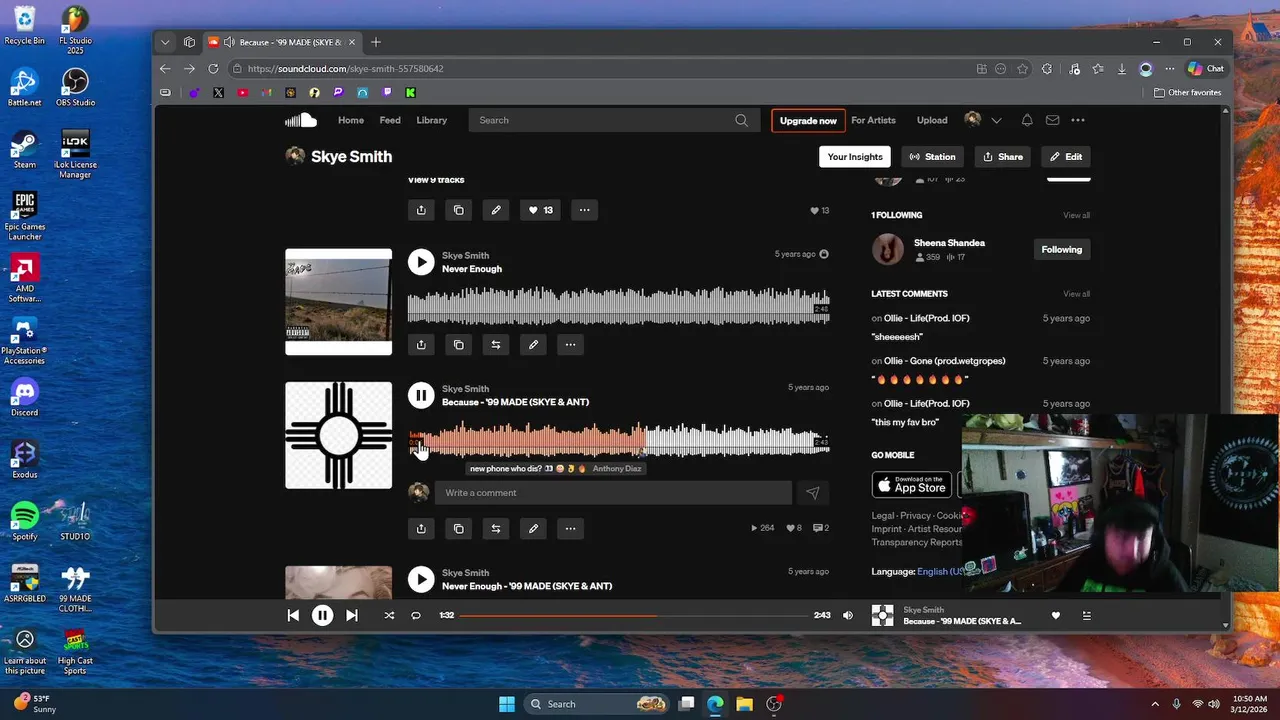The width and height of the screenshot is (1280, 720).
Task: Toggle the playlist like button showing 13
Action: coord(541,210)
